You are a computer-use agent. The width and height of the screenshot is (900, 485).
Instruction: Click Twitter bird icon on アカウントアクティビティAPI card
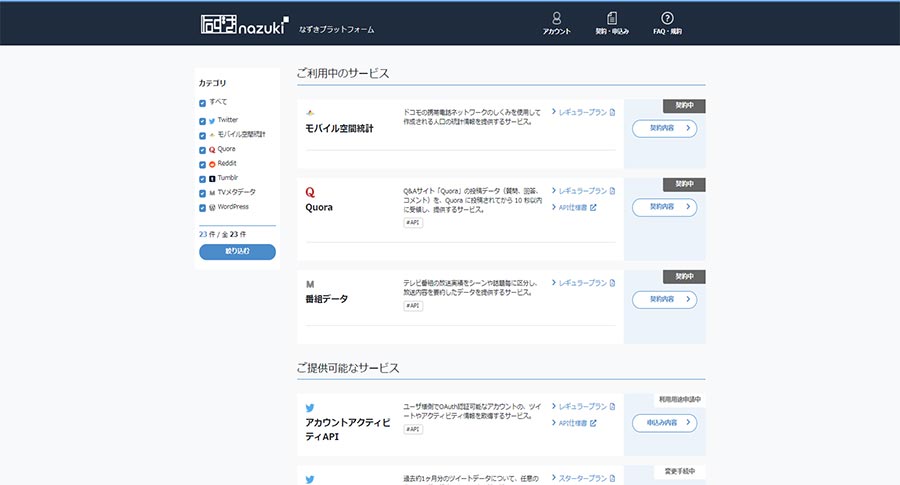[310, 407]
